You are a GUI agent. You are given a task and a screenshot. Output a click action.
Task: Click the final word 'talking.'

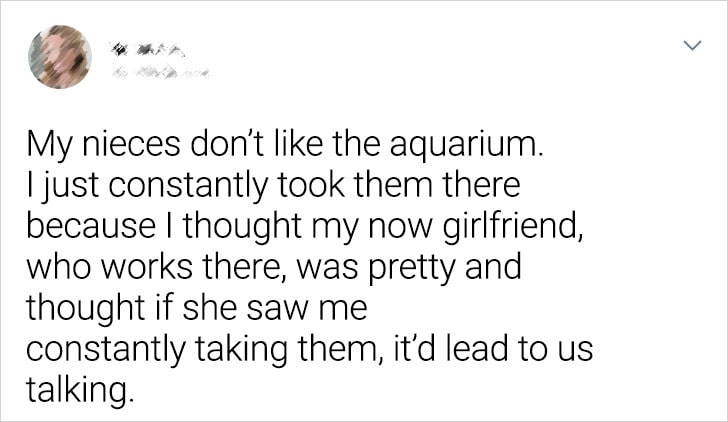pyautogui.click(x=76, y=391)
